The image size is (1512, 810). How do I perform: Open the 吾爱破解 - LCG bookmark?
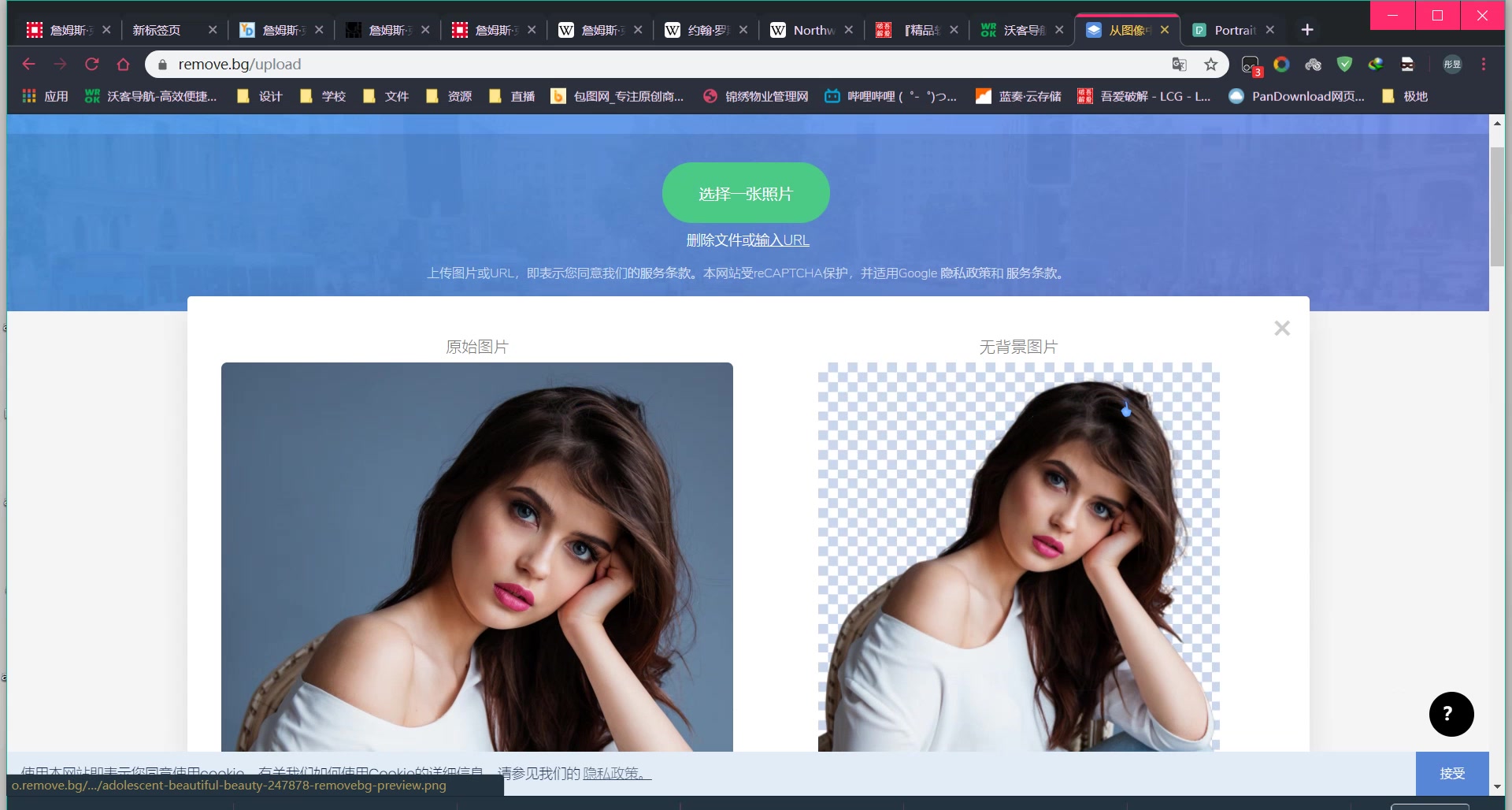tap(1144, 96)
